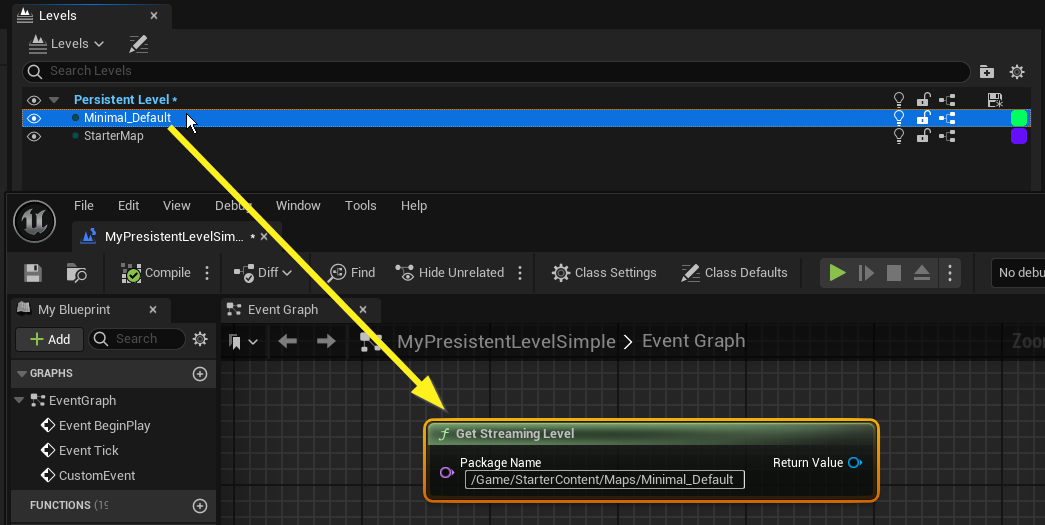Open Class Settings
The height and width of the screenshot is (525, 1045).
(x=604, y=273)
